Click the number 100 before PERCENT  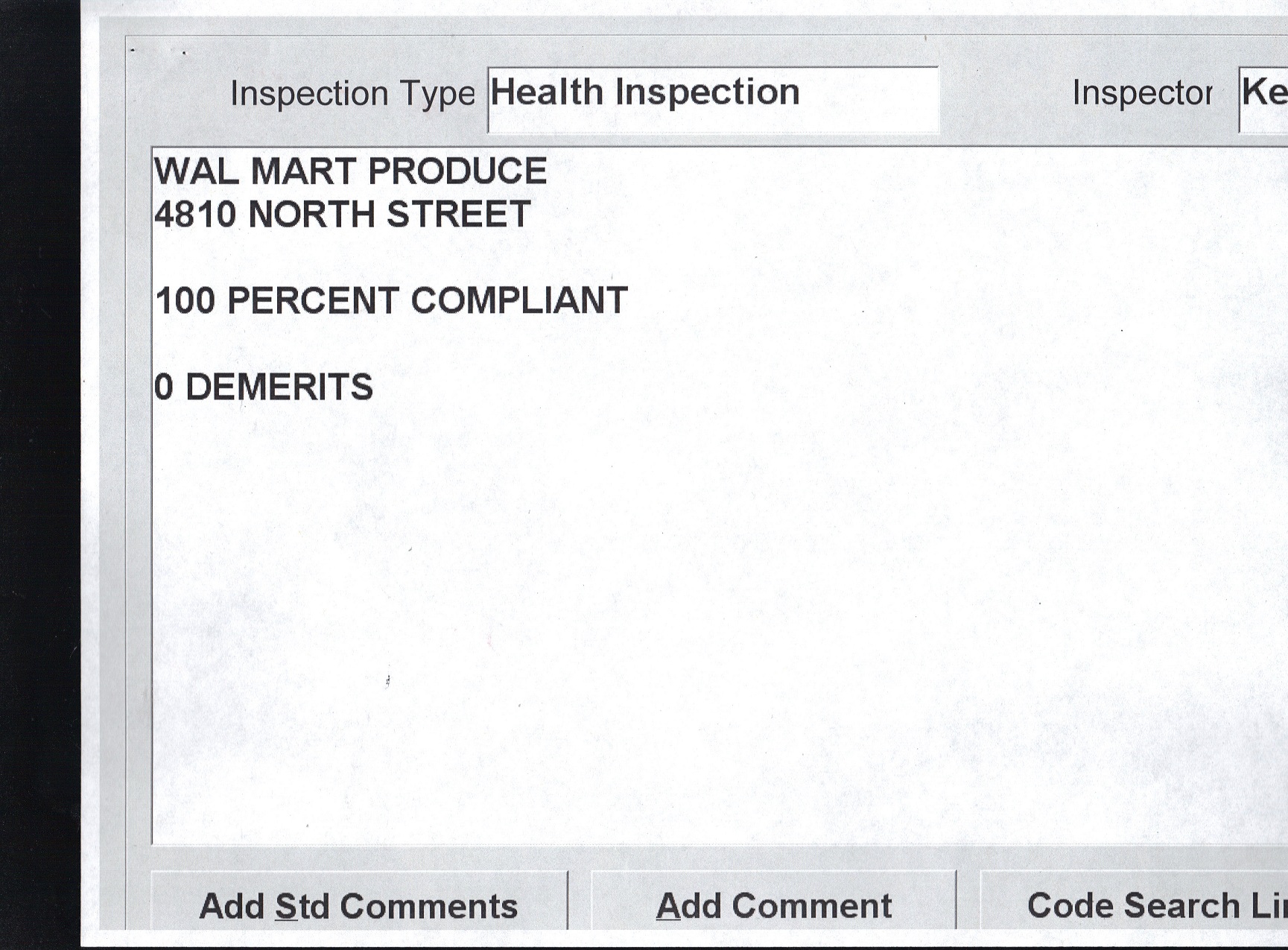(185, 301)
